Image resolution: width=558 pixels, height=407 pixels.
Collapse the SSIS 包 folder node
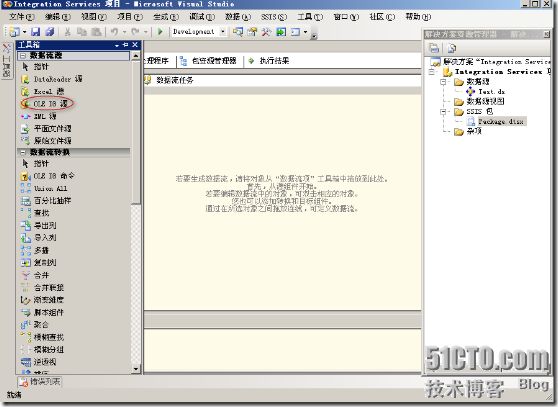click(x=443, y=112)
